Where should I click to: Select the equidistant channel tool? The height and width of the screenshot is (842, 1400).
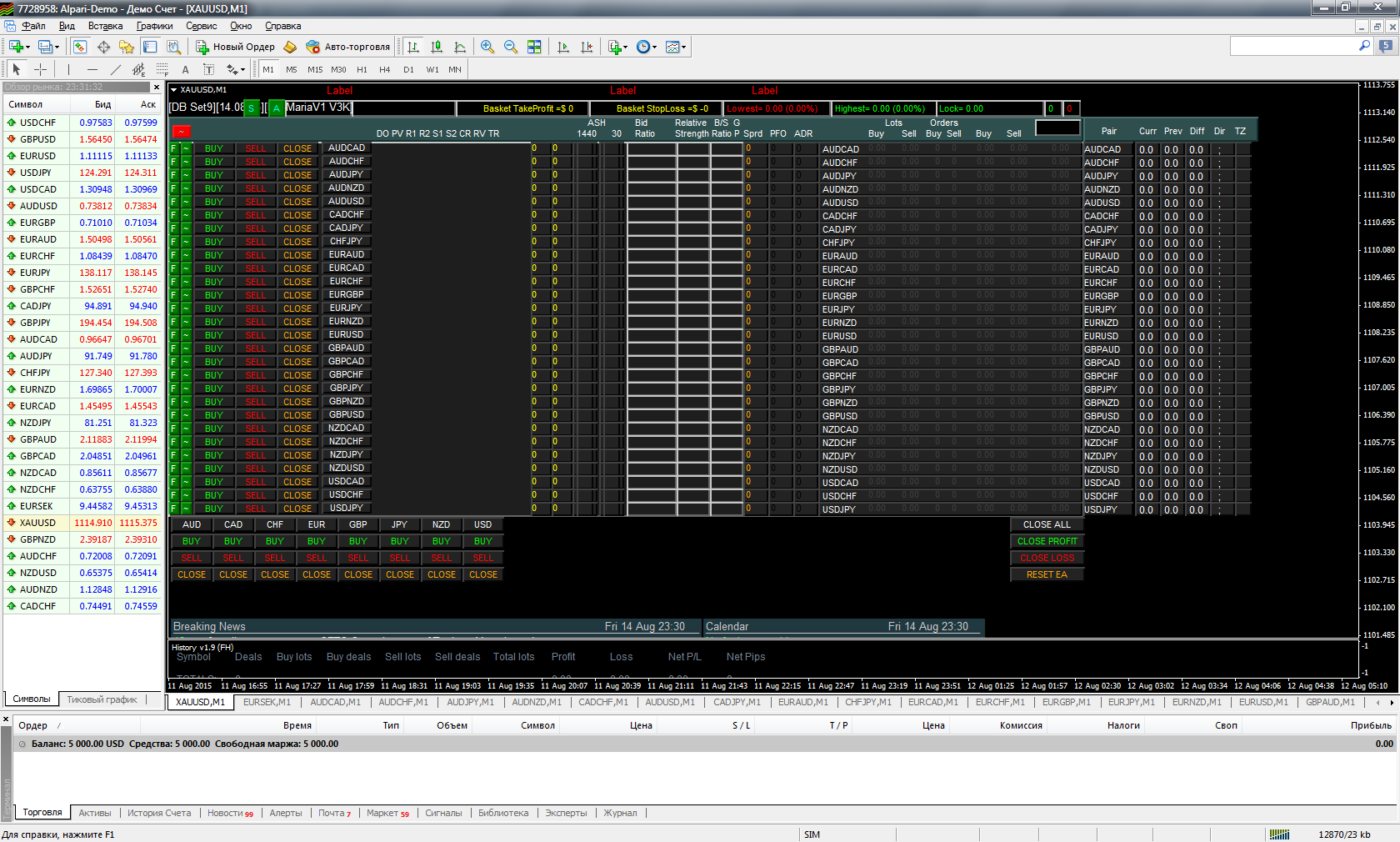tap(138, 69)
